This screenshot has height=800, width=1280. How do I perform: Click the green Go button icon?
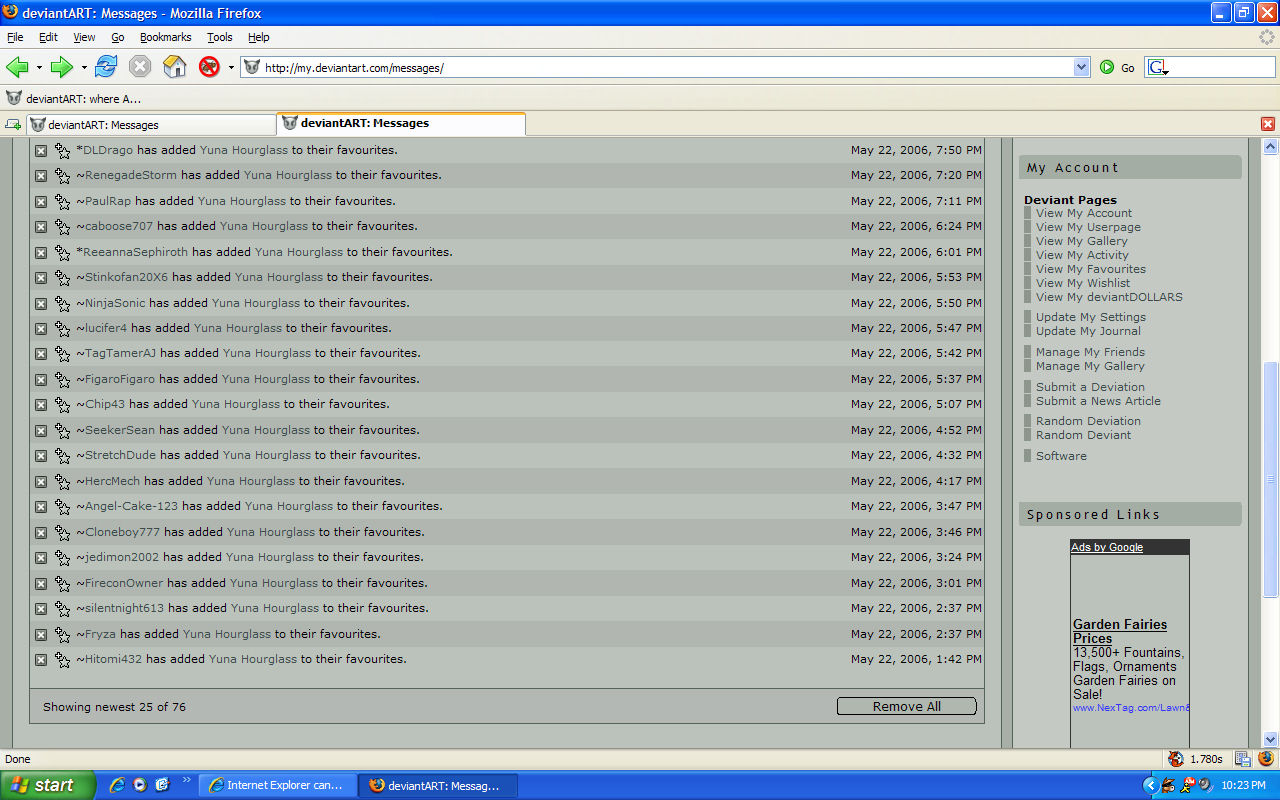coord(1107,67)
